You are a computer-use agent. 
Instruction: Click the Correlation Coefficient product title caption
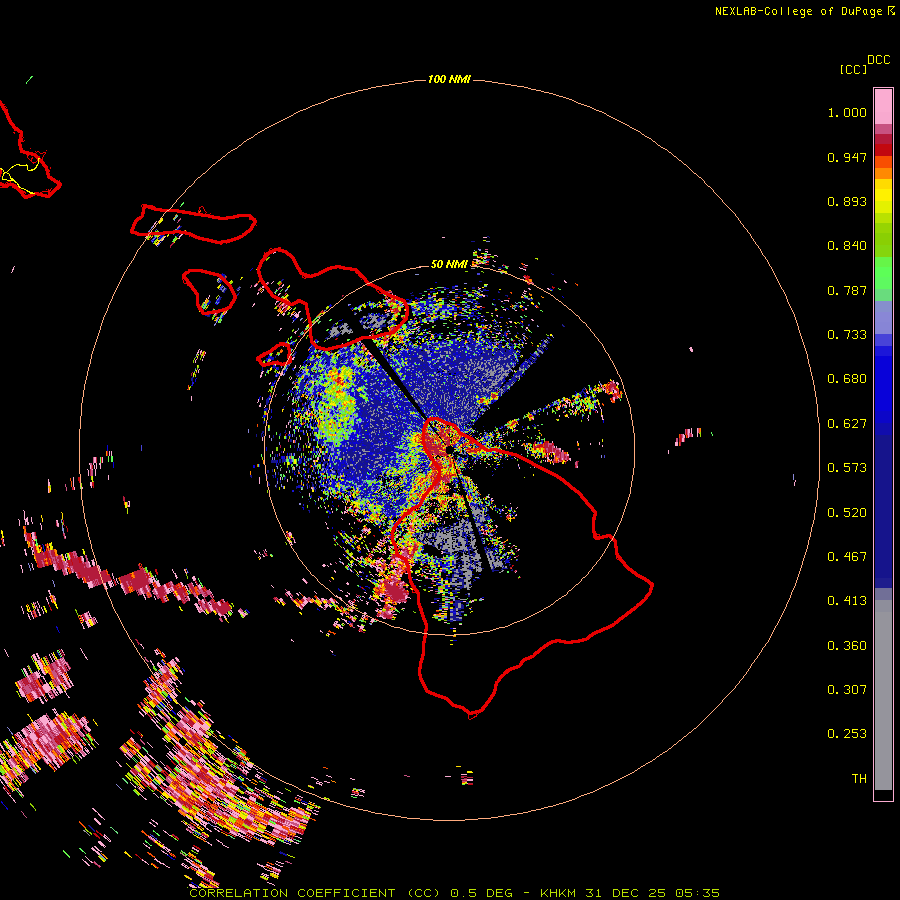click(x=454, y=893)
